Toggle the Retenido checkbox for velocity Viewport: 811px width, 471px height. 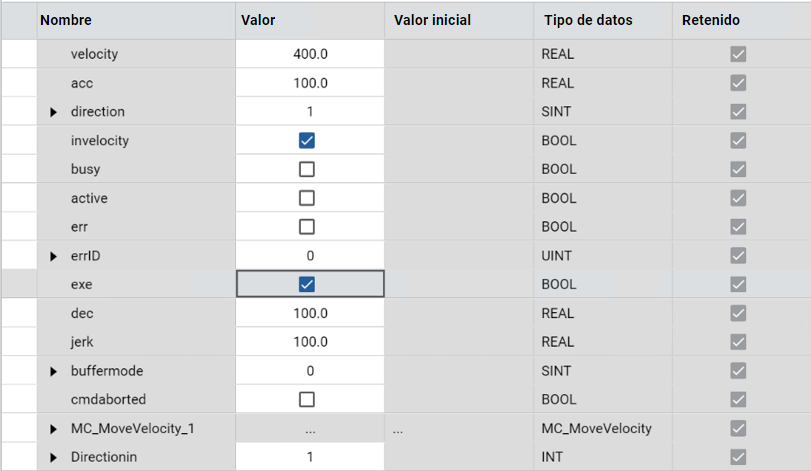738,54
